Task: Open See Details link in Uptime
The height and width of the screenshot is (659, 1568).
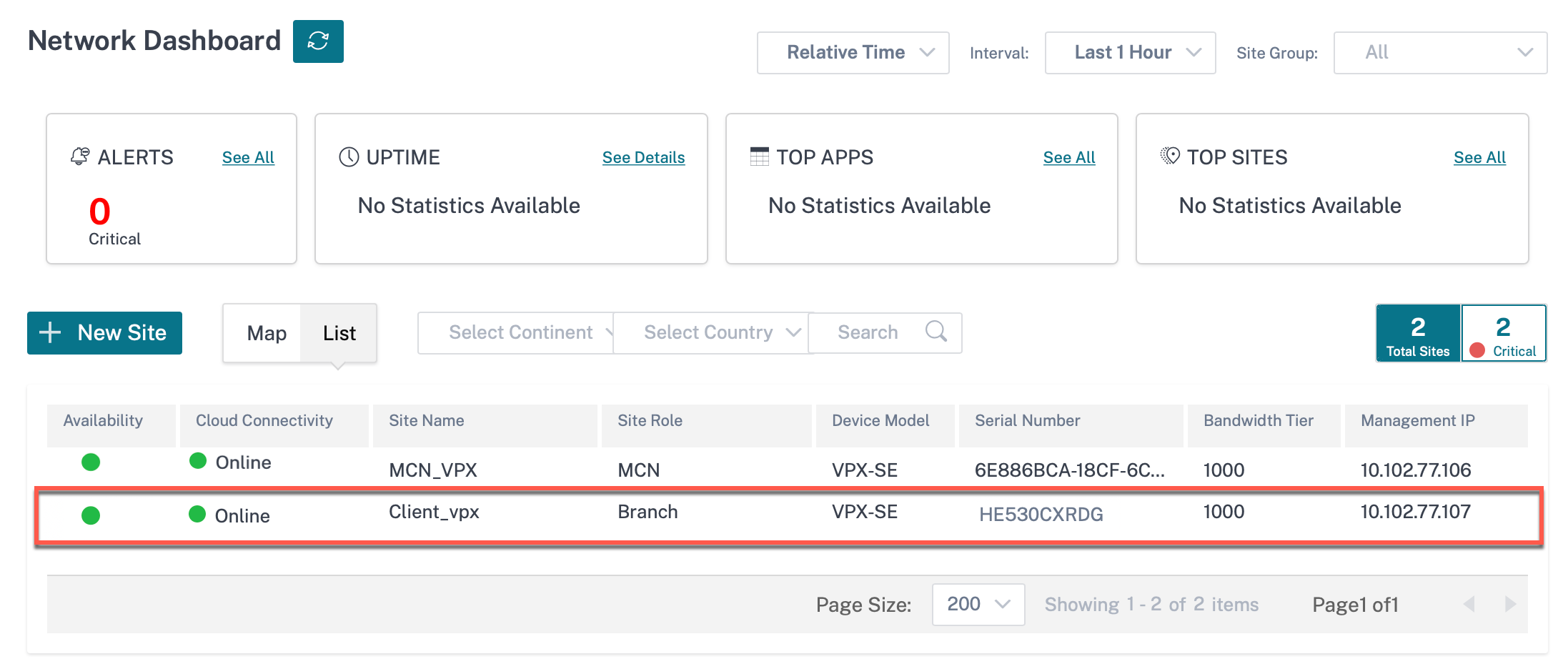Action: click(643, 157)
